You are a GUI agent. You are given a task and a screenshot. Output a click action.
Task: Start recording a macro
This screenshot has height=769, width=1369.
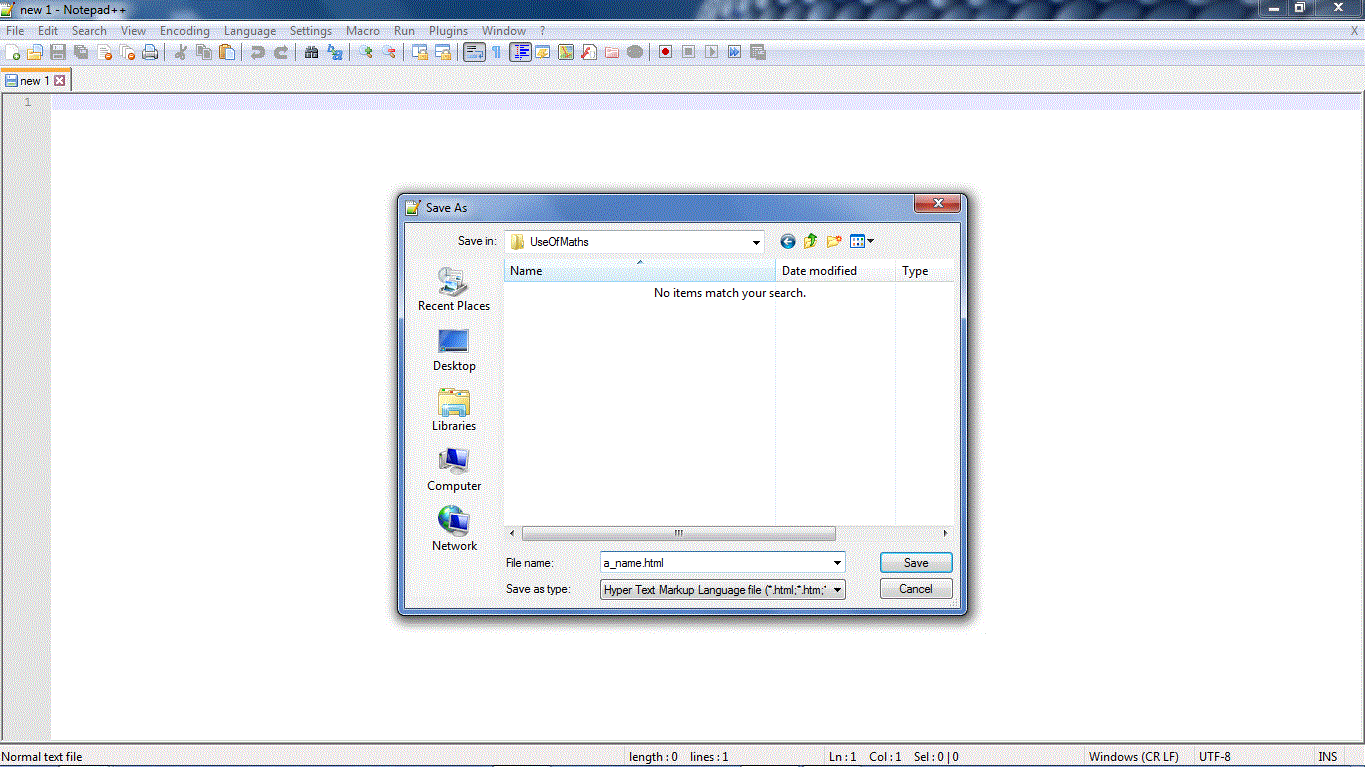pyautogui.click(x=664, y=52)
